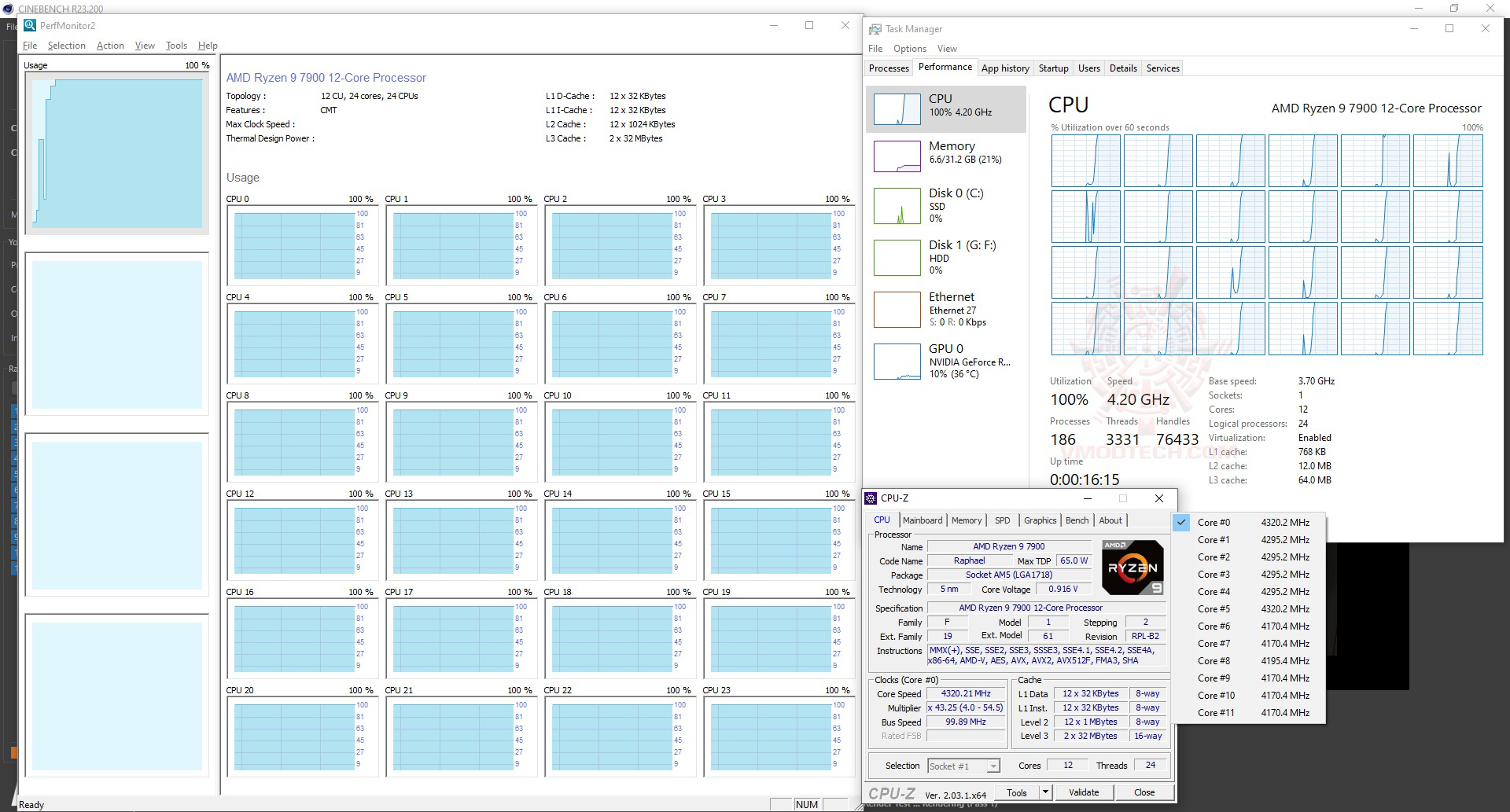Viewport: 1510px width, 812px height.
Task: Open the Bench tab in CPU-Z
Action: [1077, 520]
